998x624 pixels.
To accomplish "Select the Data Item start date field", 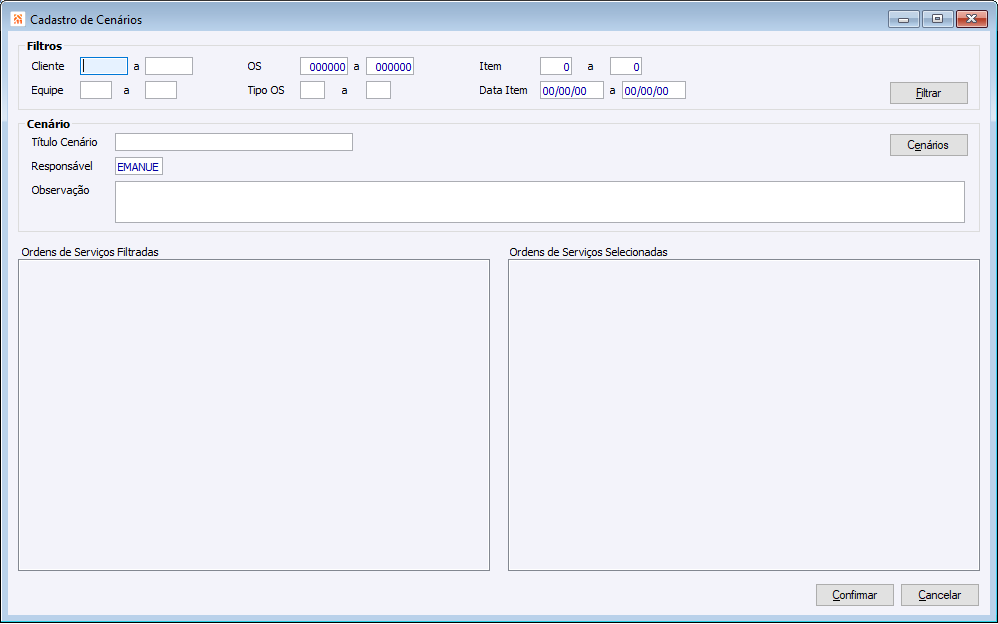I will tap(572, 90).
